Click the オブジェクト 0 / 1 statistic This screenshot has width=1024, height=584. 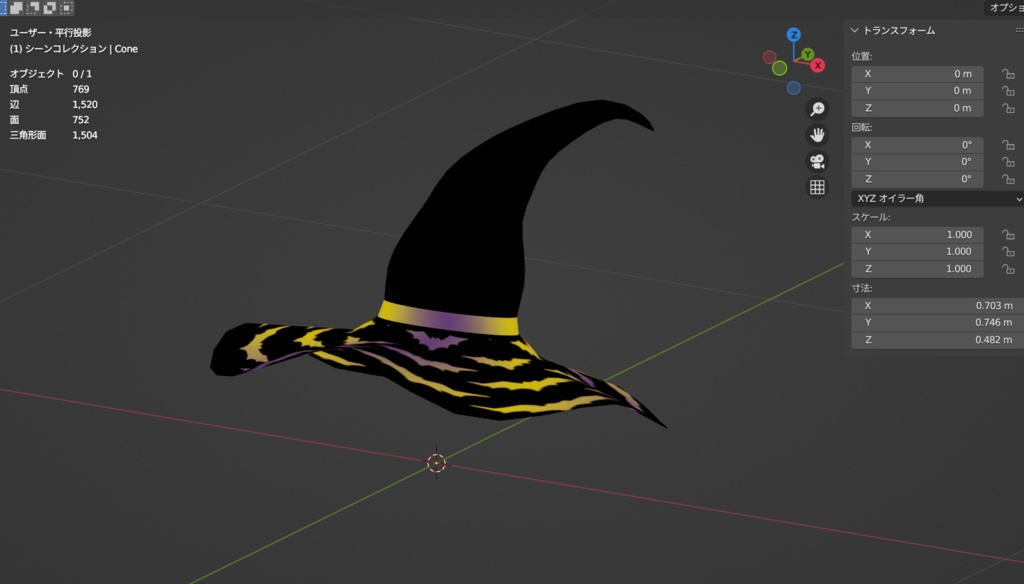51,74
